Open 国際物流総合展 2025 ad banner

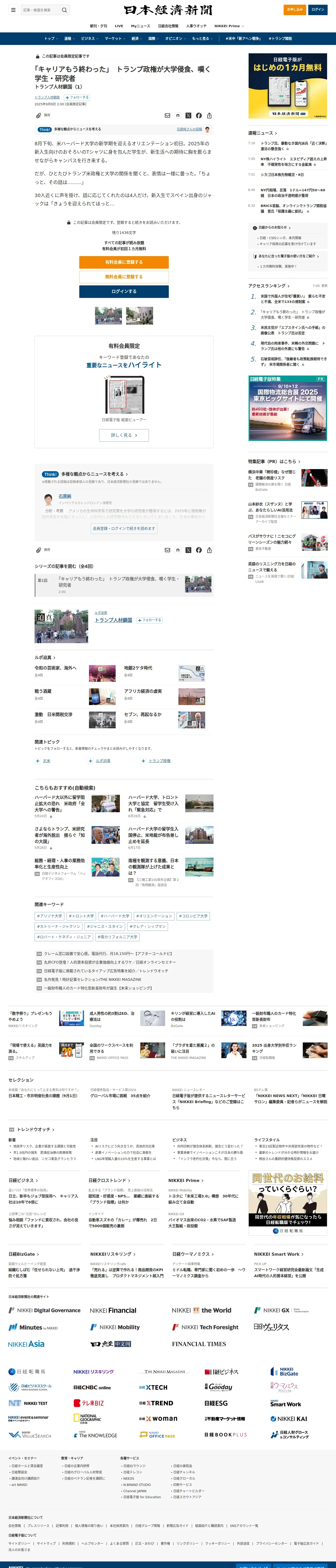tap(288, 408)
